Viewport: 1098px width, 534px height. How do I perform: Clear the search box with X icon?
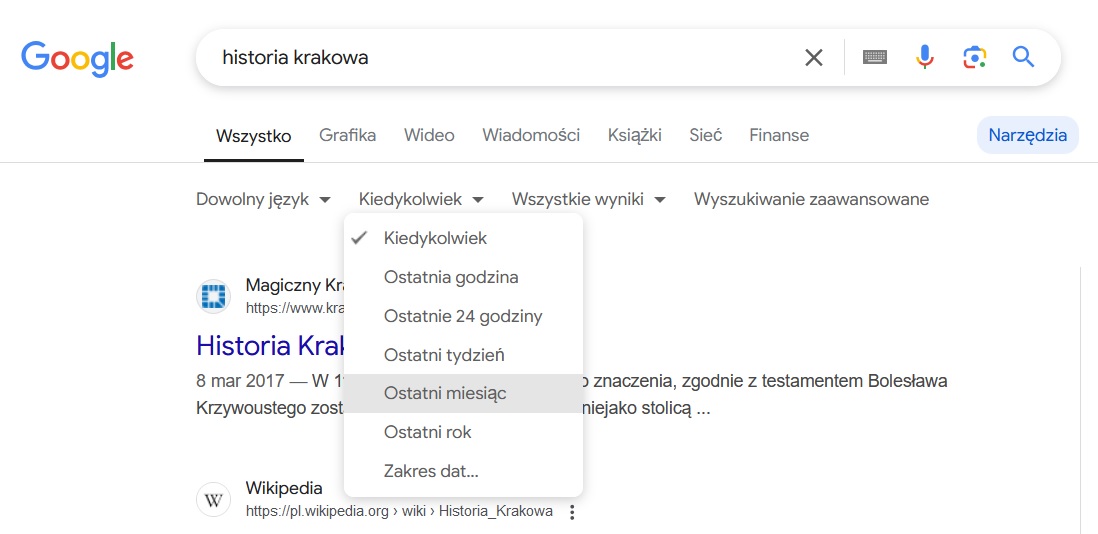(814, 57)
